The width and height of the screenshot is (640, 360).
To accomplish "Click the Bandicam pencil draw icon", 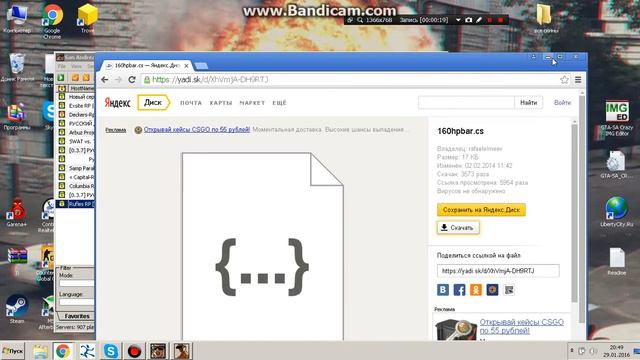I will coord(479,20).
